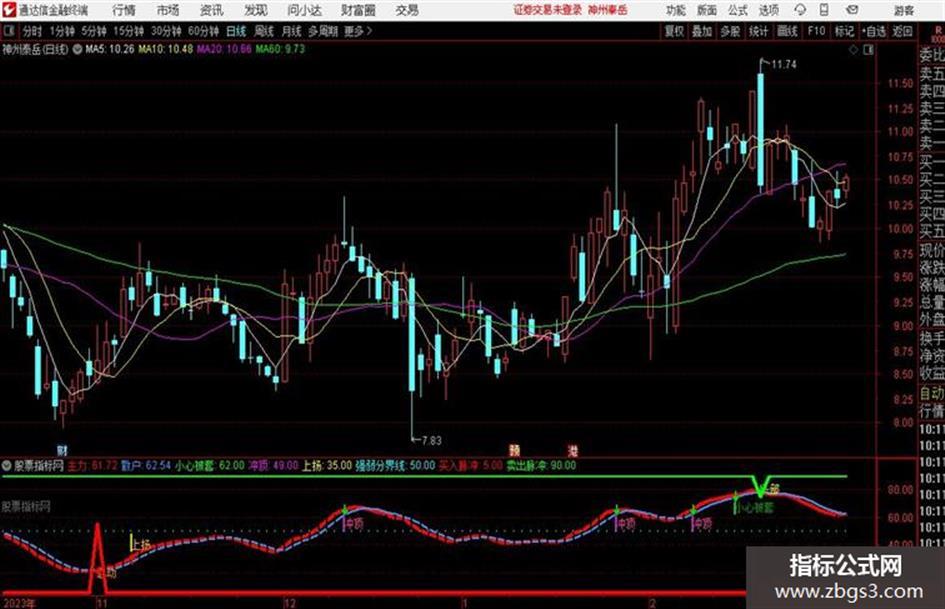The image size is (945, 609).
Task: Click the 多股 multi-stock button
Action: click(x=730, y=31)
